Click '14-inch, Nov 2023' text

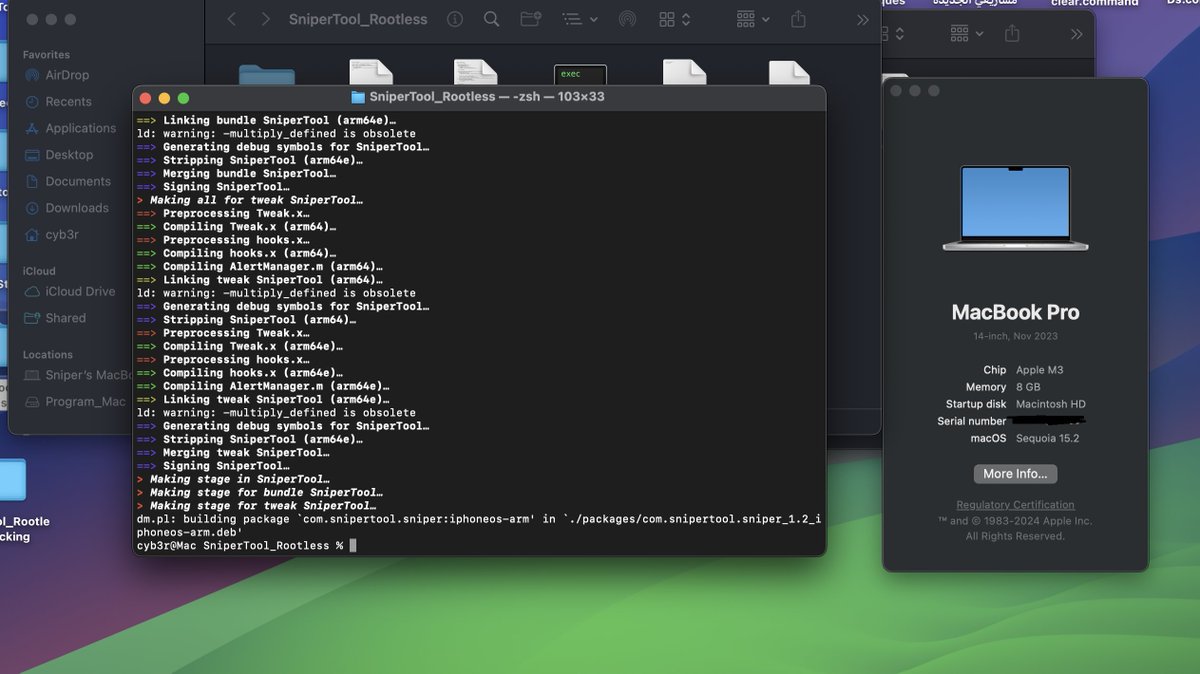coord(1015,336)
